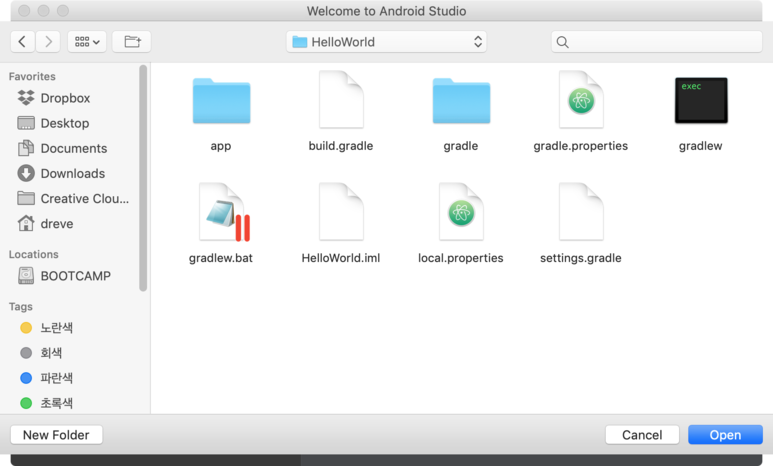Select the app folder icon

point(221,101)
